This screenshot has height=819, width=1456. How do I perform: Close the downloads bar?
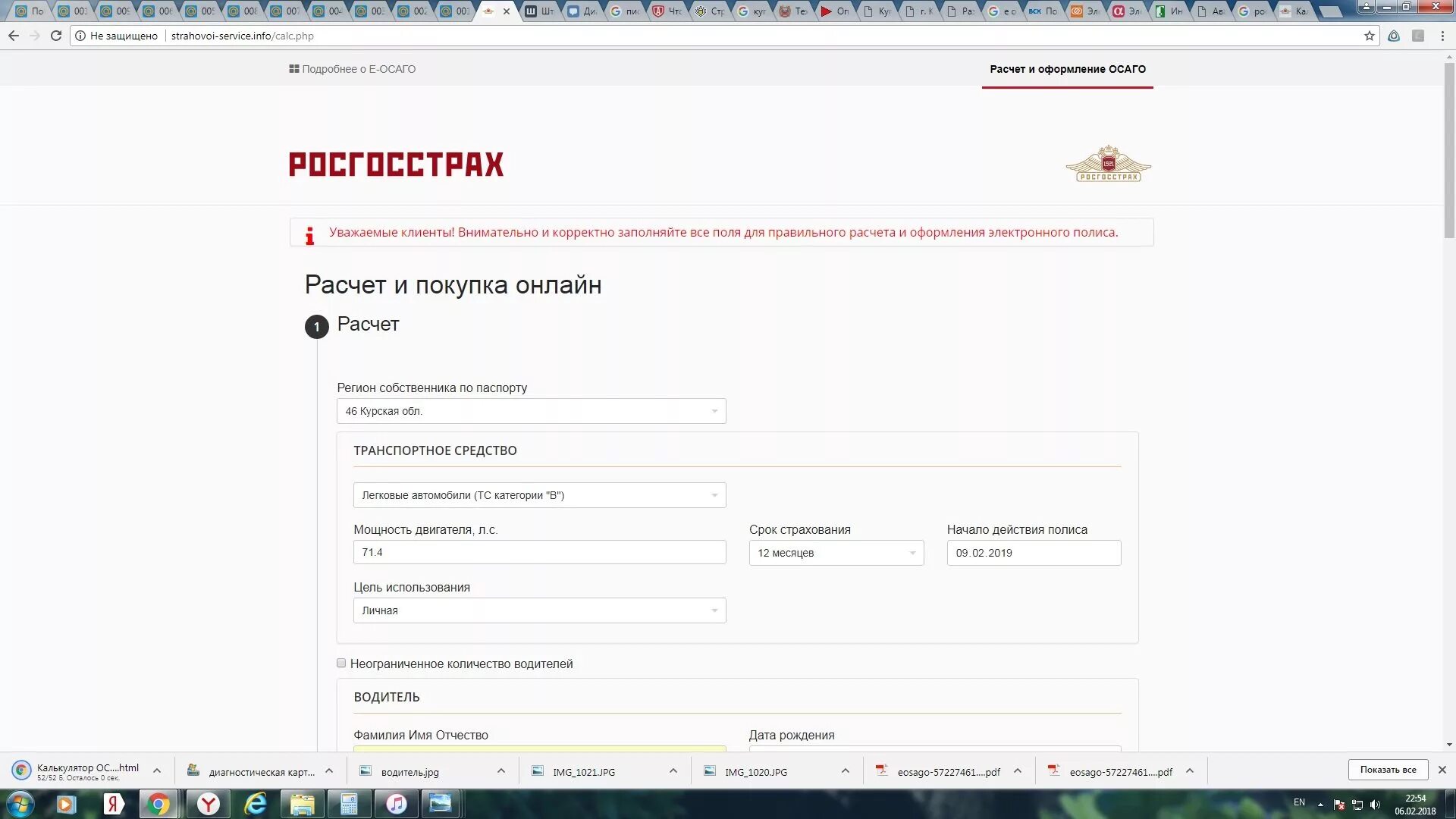[1442, 770]
